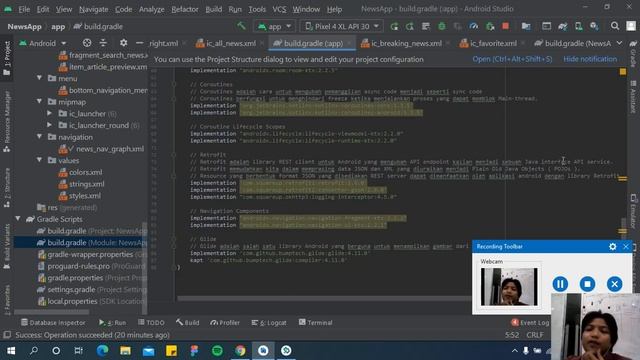Expand the ic_launcher folder
The height and width of the screenshot is (360, 640).
[49, 113]
